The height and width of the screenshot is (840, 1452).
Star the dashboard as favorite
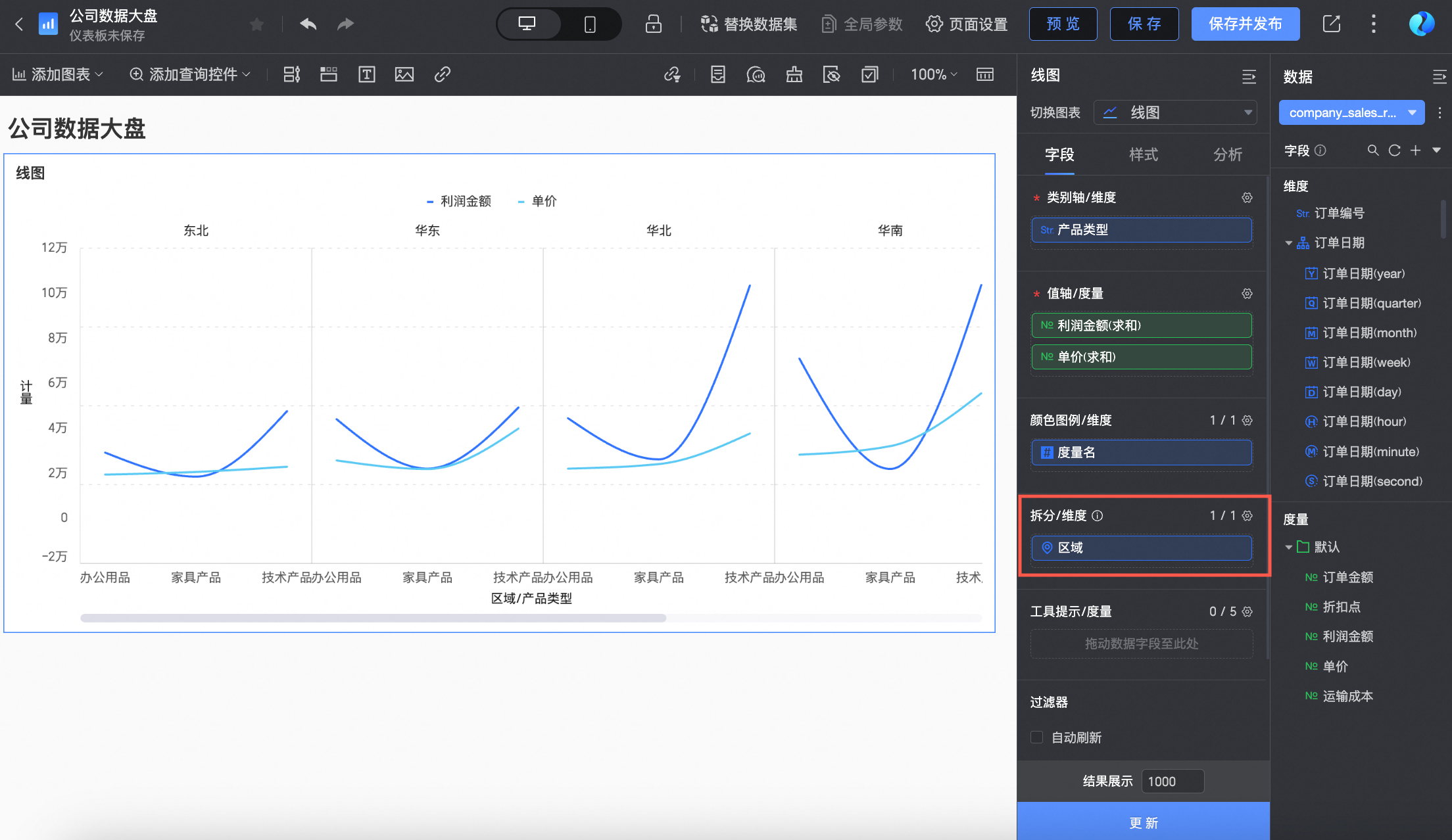[257, 24]
